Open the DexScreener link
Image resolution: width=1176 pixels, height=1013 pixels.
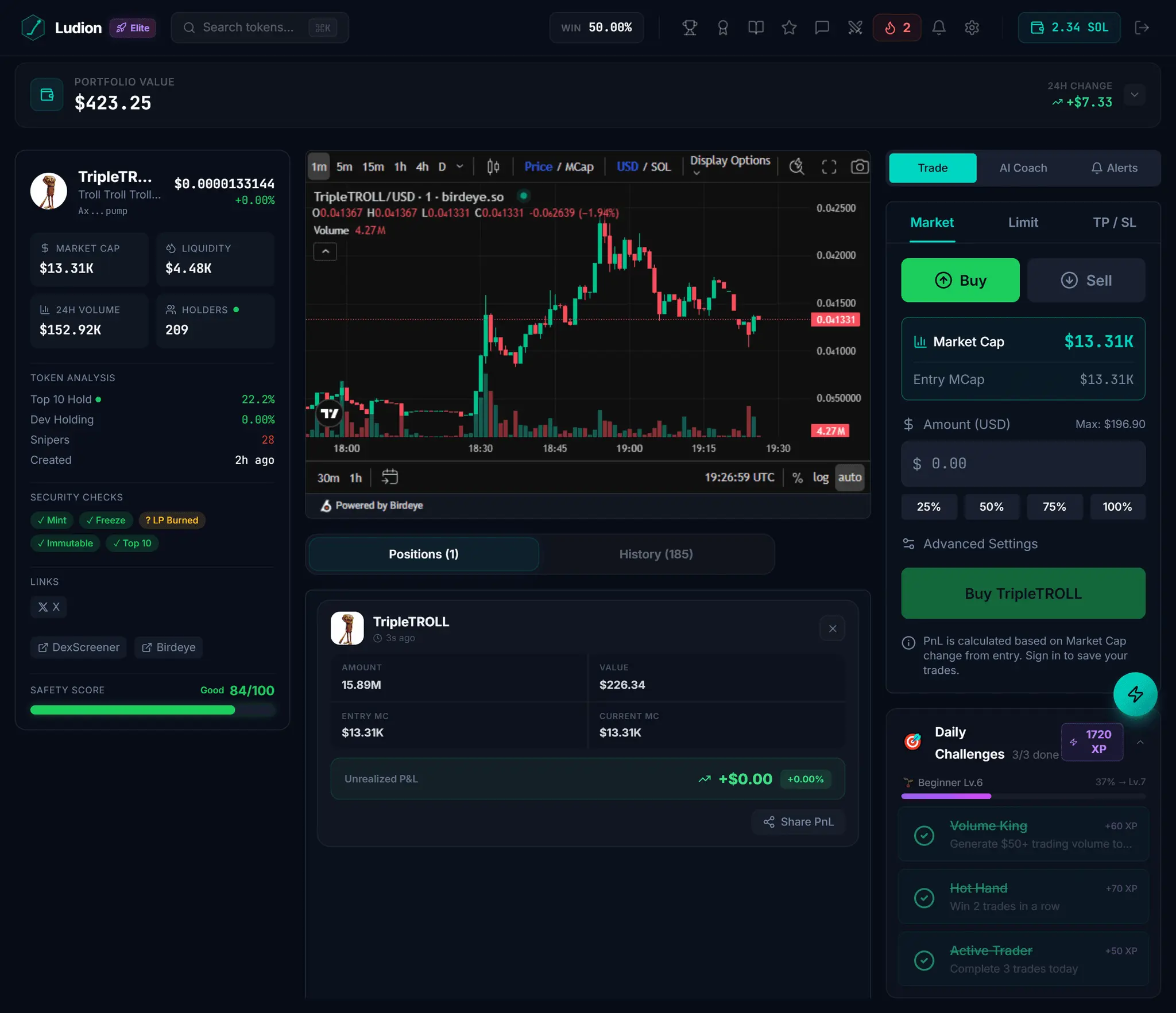tap(79, 647)
